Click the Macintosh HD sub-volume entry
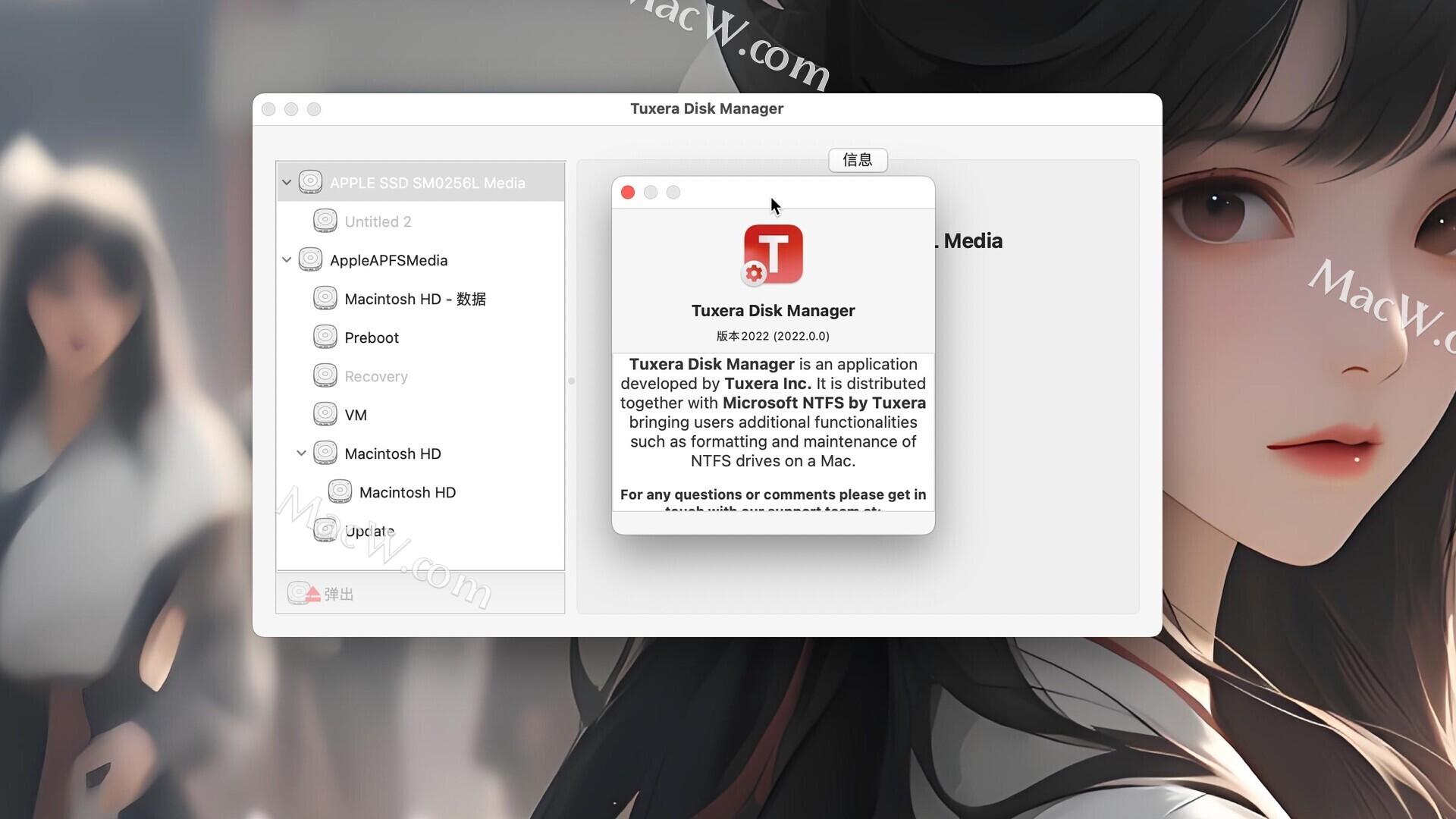 click(407, 491)
